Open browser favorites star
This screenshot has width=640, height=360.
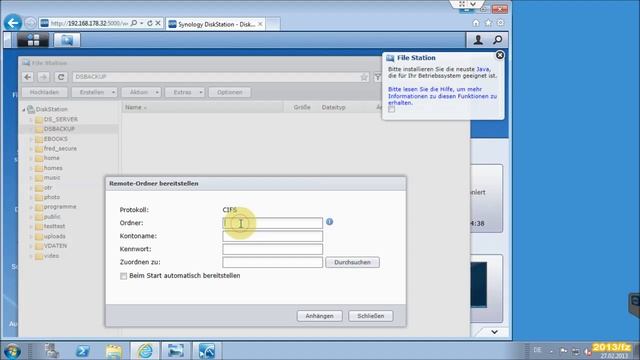point(488,23)
